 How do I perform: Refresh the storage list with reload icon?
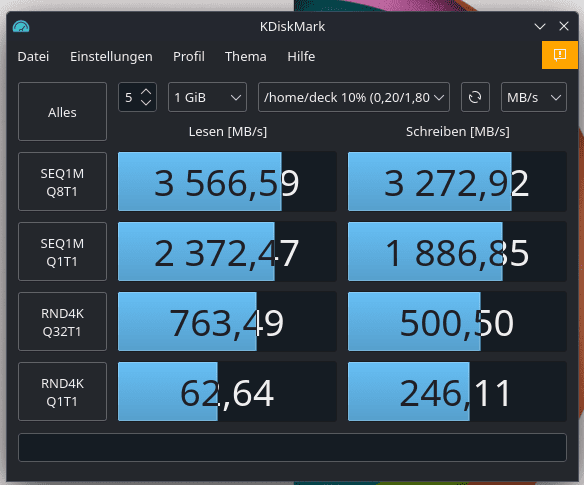click(475, 97)
